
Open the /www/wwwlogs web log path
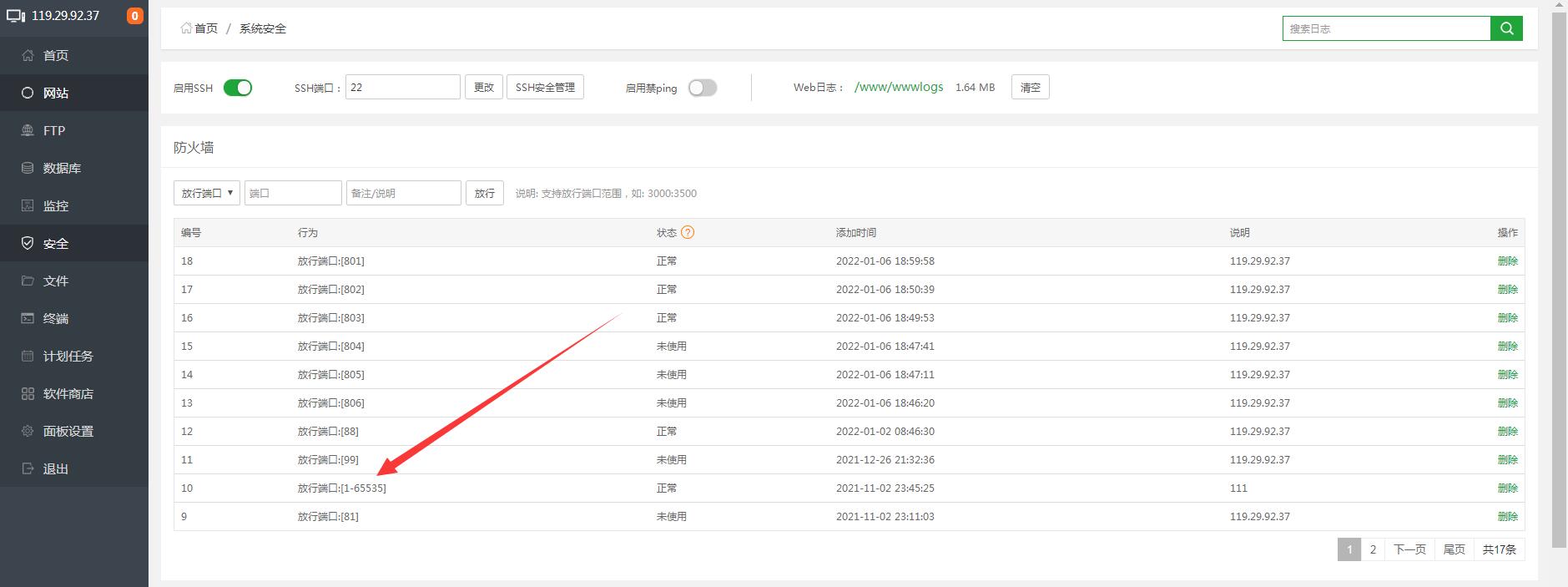tap(899, 87)
